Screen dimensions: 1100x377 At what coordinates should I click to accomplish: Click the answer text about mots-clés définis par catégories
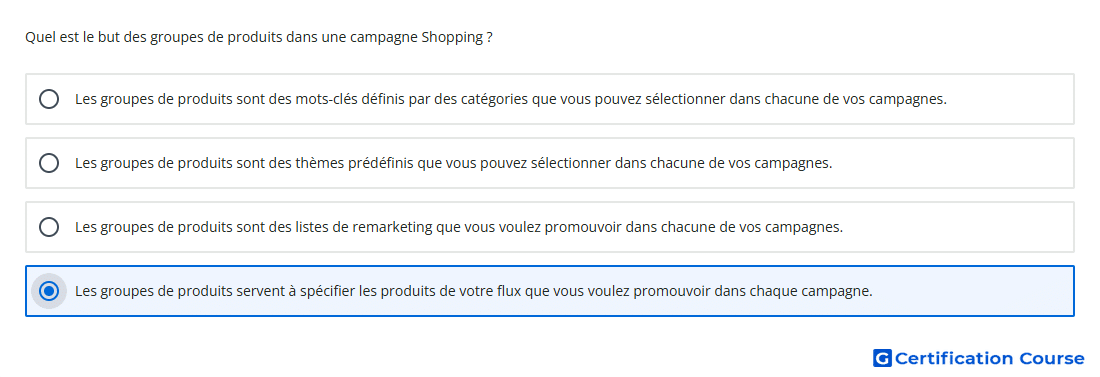click(511, 99)
